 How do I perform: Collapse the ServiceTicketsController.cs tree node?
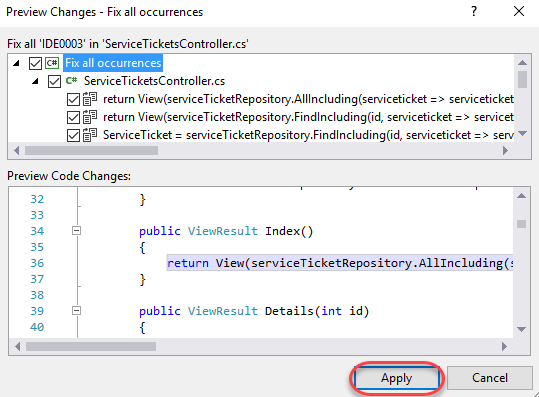tap(35, 81)
